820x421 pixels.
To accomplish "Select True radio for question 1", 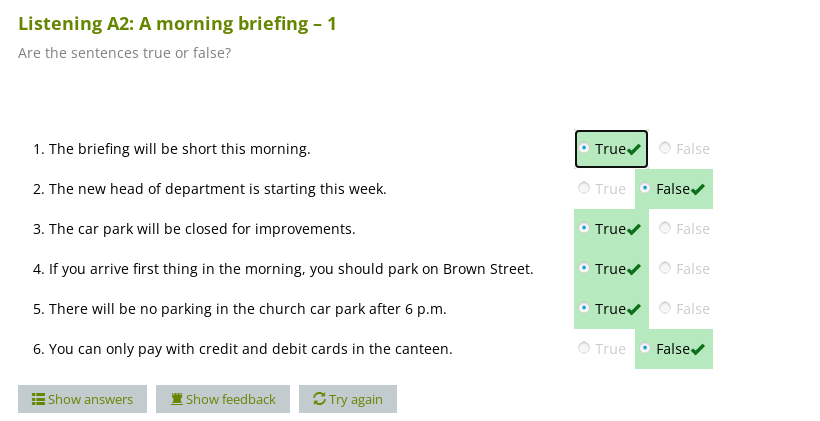I will point(584,148).
